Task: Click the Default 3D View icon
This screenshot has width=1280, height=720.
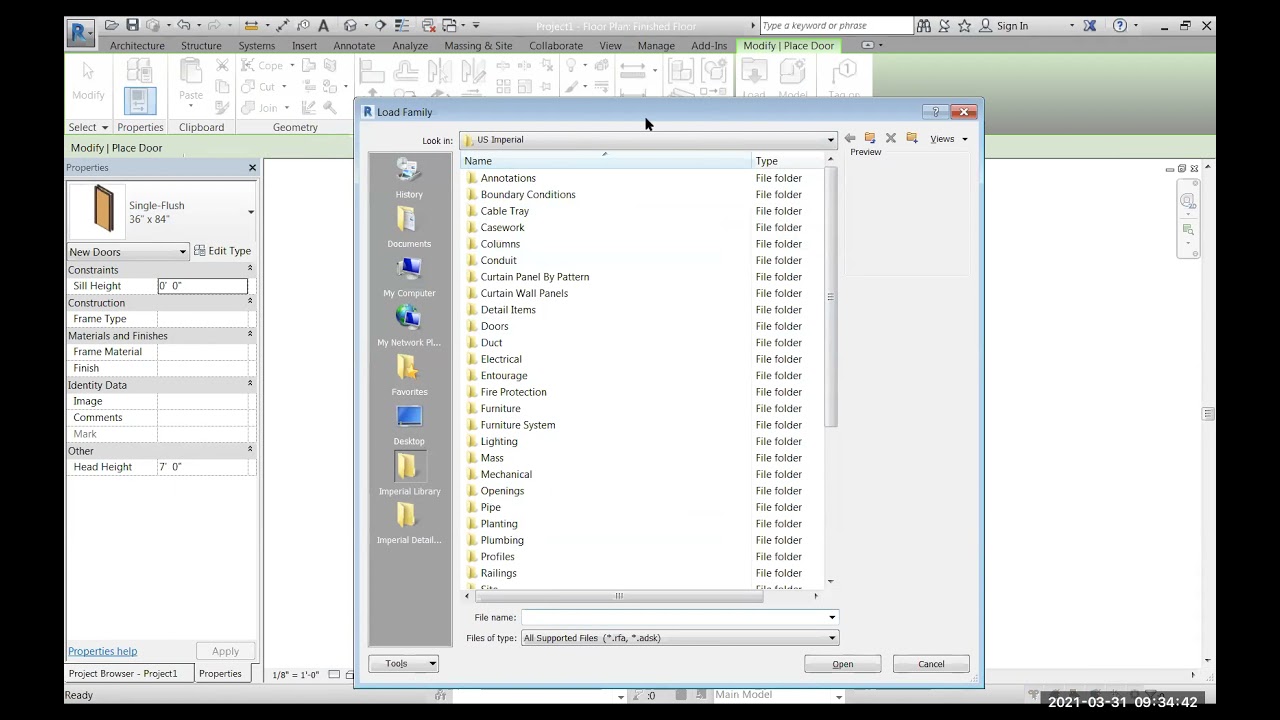Action: pyautogui.click(x=350, y=25)
